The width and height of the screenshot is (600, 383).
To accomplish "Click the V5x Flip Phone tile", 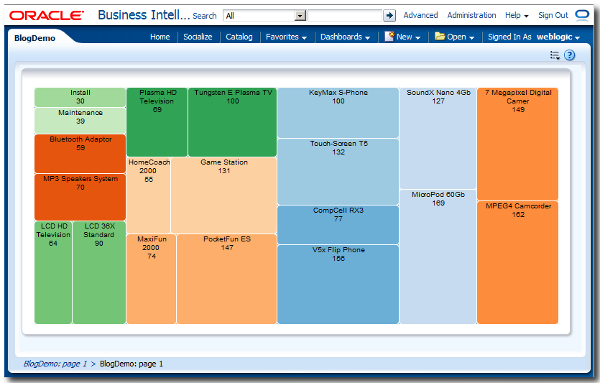I will tap(338, 284).
